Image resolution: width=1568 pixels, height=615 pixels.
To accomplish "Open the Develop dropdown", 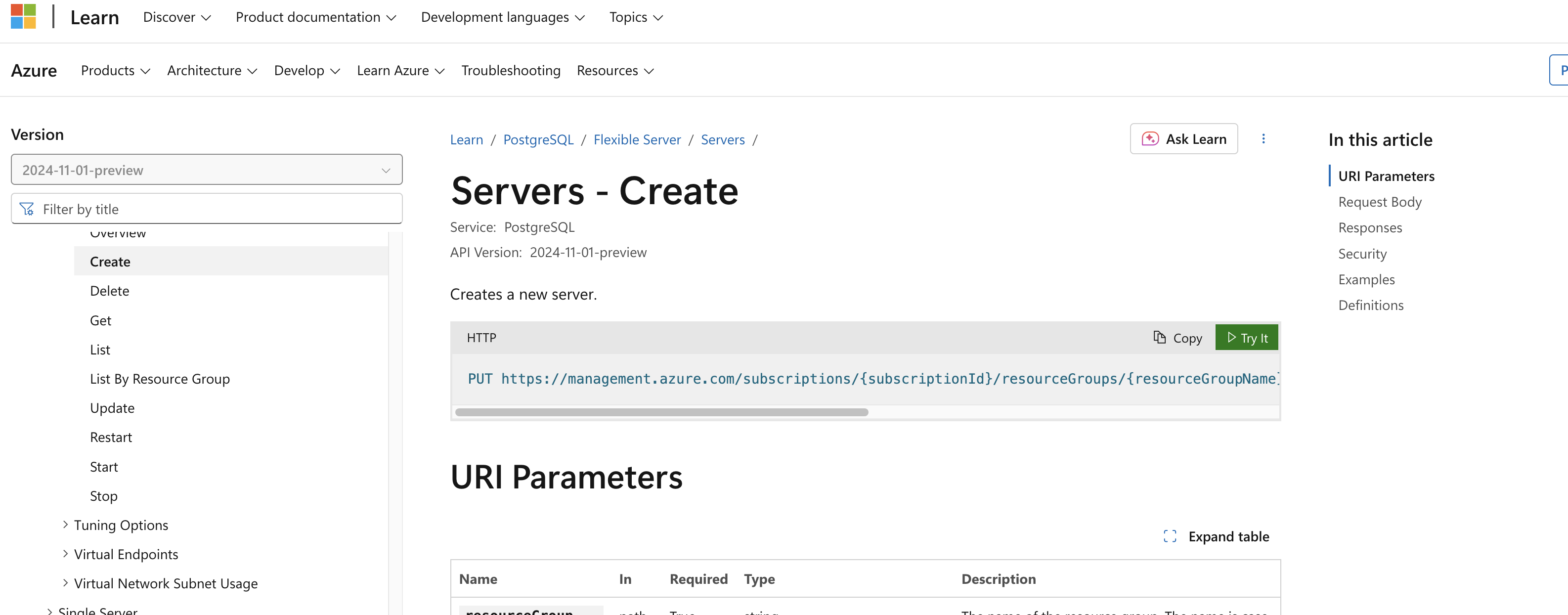I will click(x=307, y=71).
